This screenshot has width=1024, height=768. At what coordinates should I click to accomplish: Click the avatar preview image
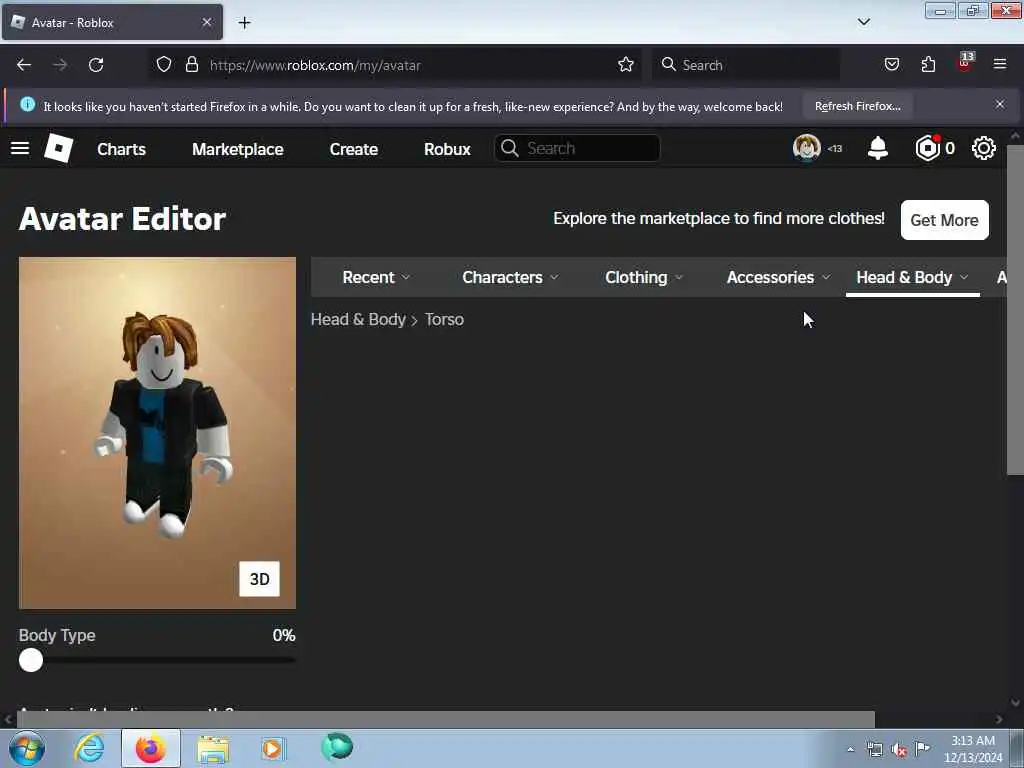click(157, 432)
